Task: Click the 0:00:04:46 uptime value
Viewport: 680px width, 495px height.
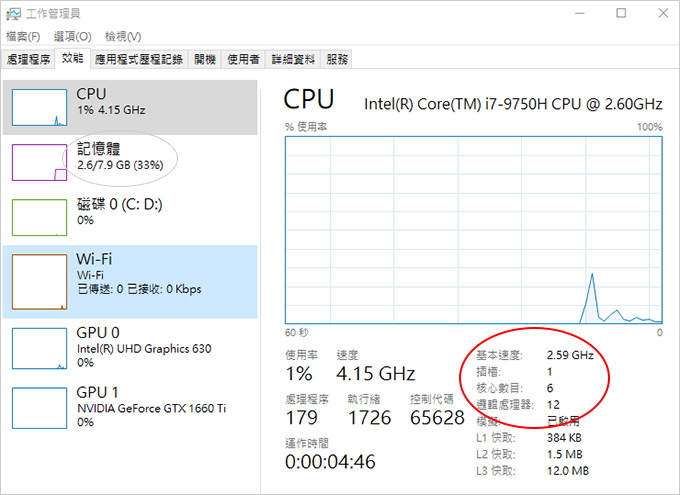Action: coord(330,462)
